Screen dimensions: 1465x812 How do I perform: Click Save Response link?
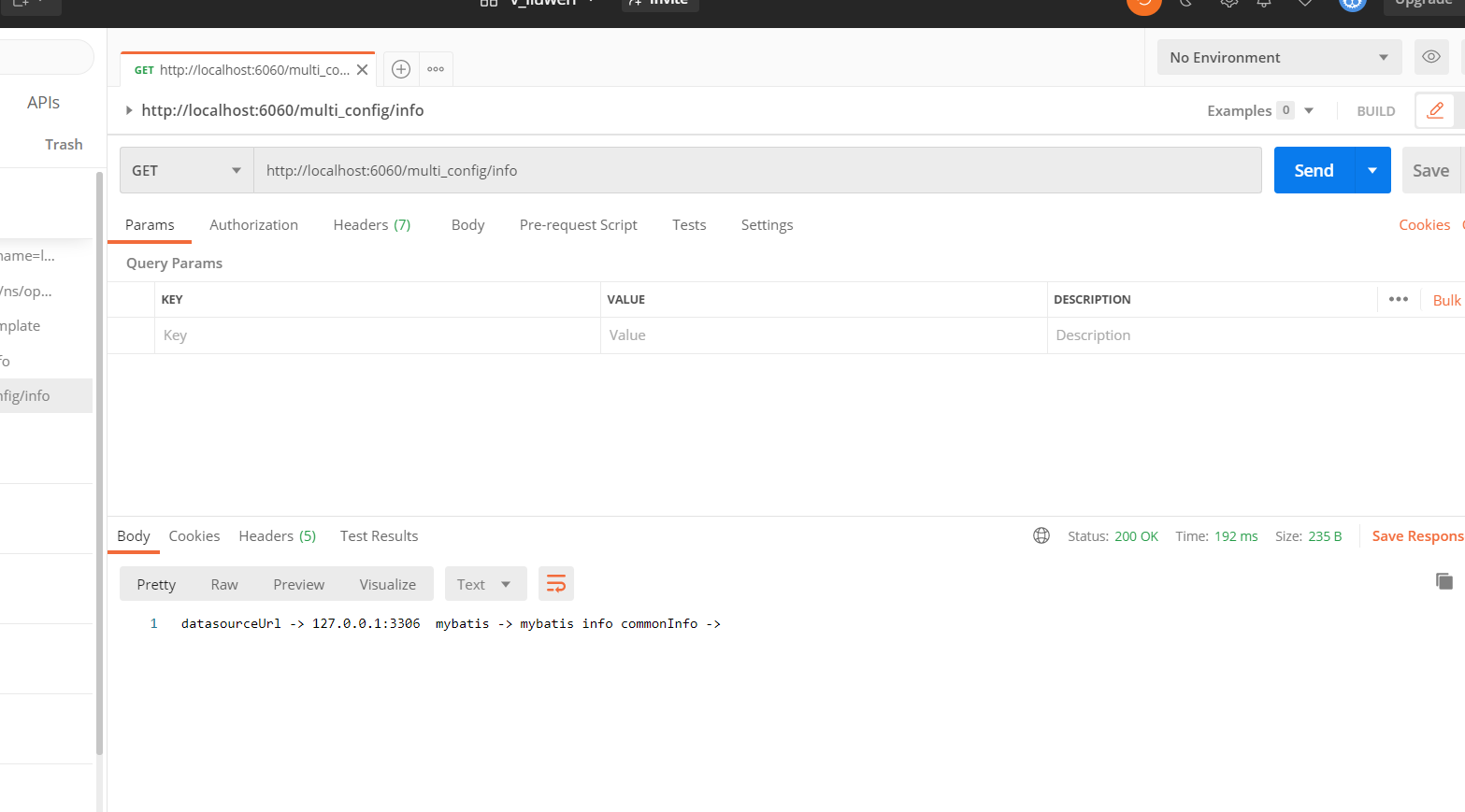click(1417, 536)
